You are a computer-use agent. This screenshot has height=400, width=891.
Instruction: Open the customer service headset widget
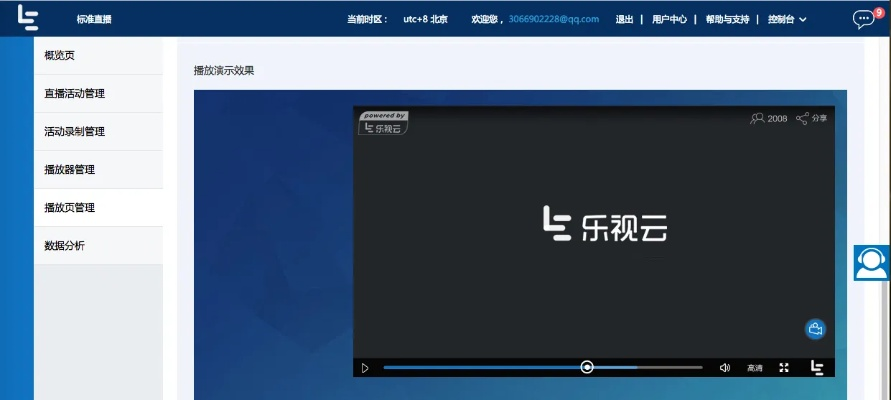[x=871, y=263]
